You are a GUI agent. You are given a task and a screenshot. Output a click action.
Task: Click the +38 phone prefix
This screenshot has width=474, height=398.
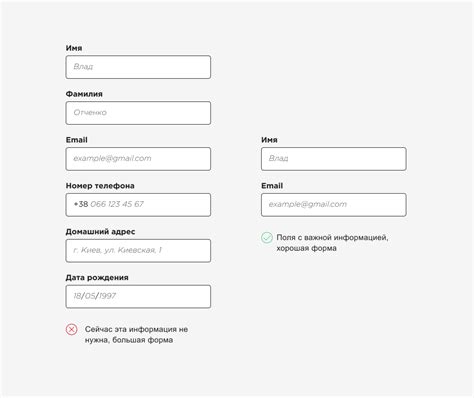click(x=81, y=204)
